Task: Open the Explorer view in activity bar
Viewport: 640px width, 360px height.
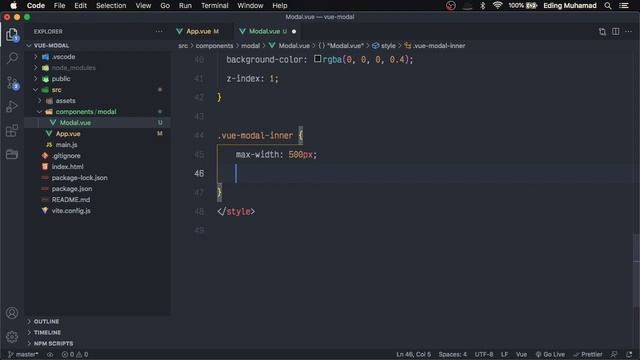Action: point(12,35)
